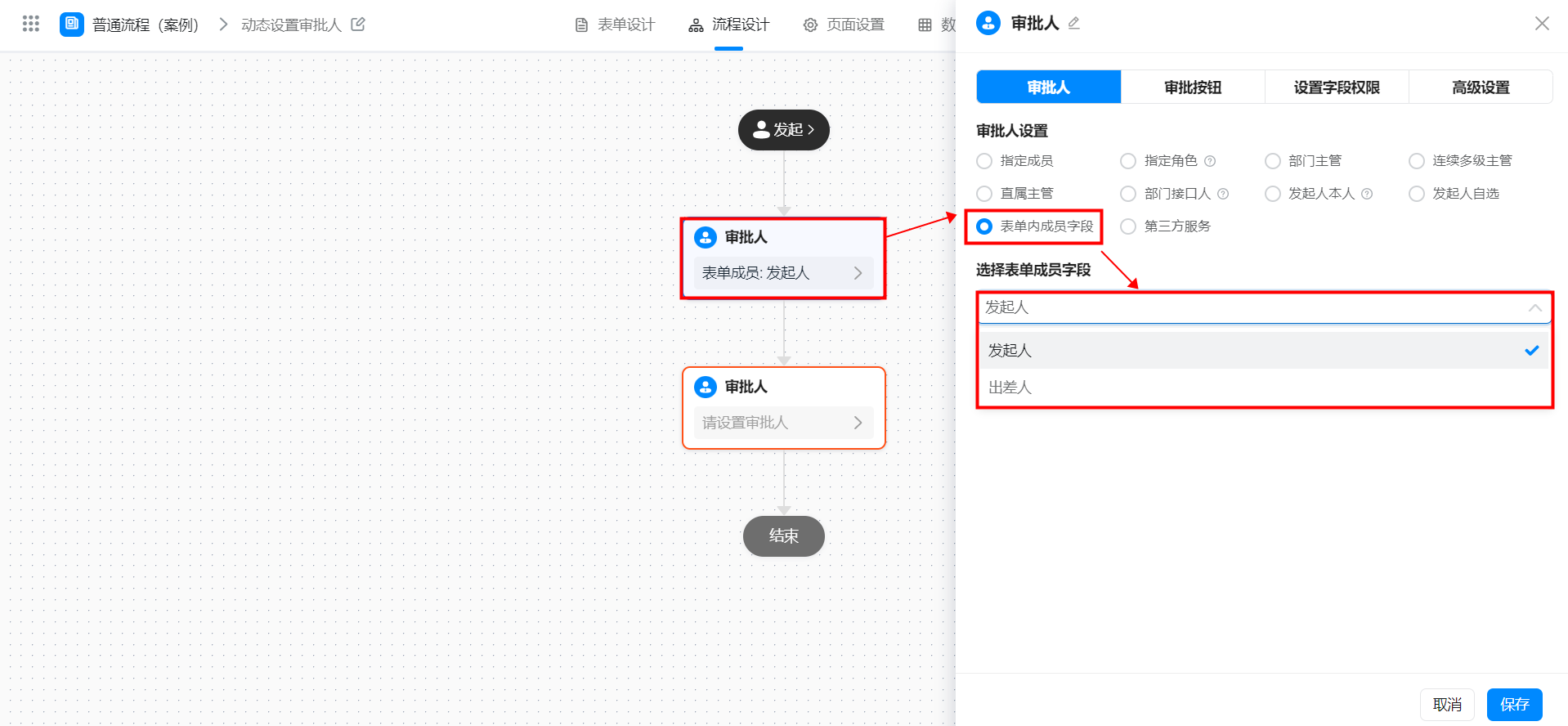Click the 发起人 select input field

coord(1264,307)
